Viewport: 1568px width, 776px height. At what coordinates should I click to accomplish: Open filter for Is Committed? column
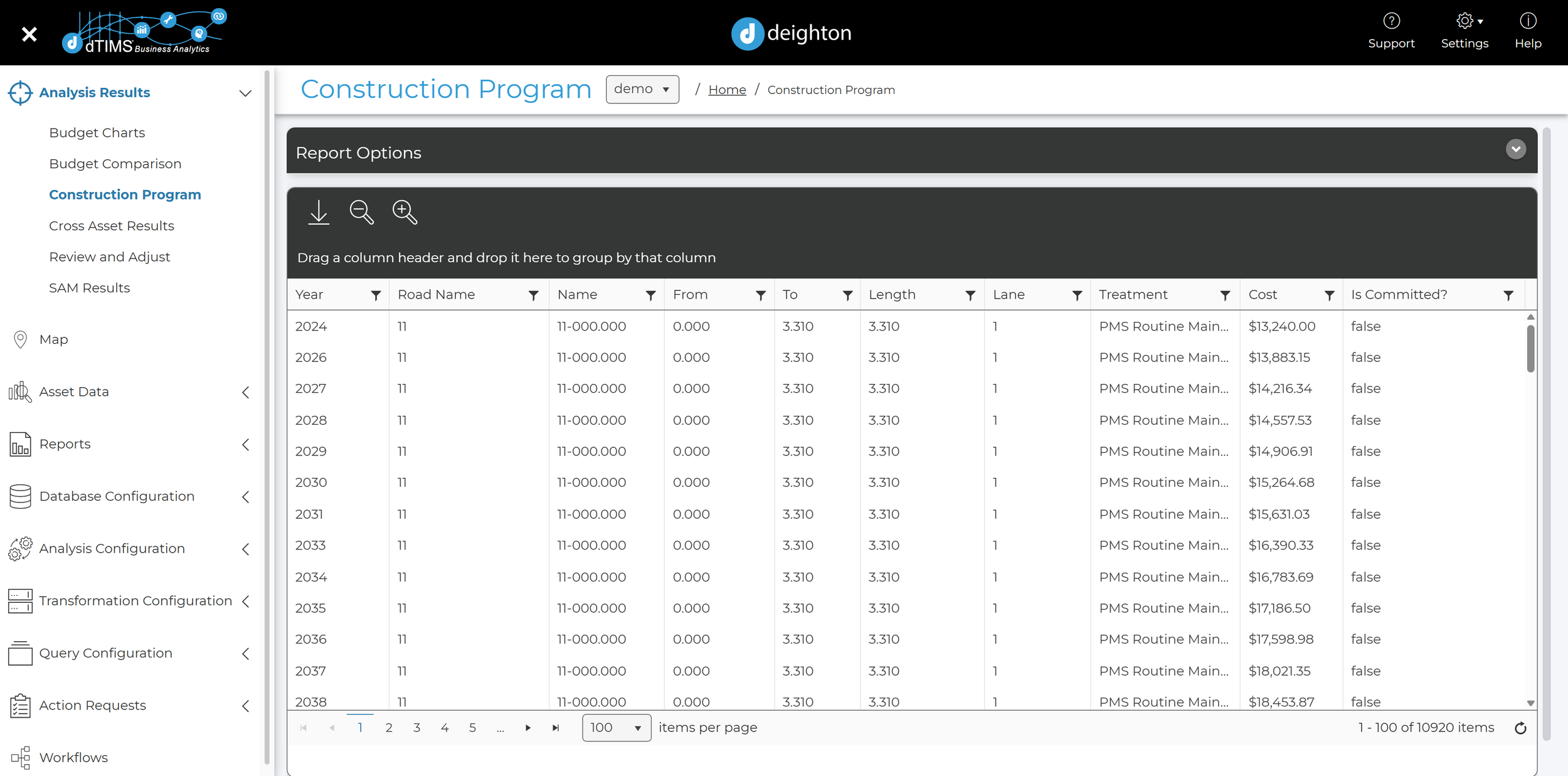tap(1508, 295)
